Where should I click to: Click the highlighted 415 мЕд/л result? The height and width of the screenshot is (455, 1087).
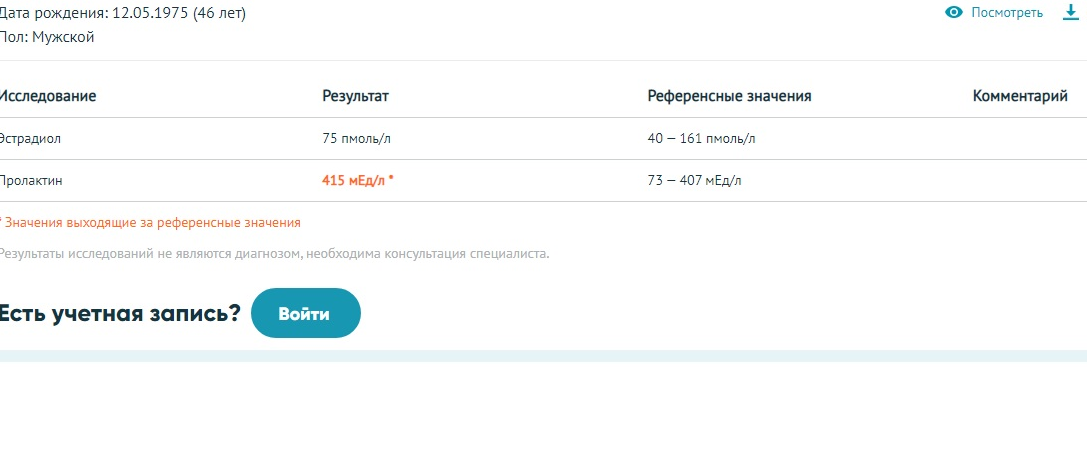tap(357, 180)
